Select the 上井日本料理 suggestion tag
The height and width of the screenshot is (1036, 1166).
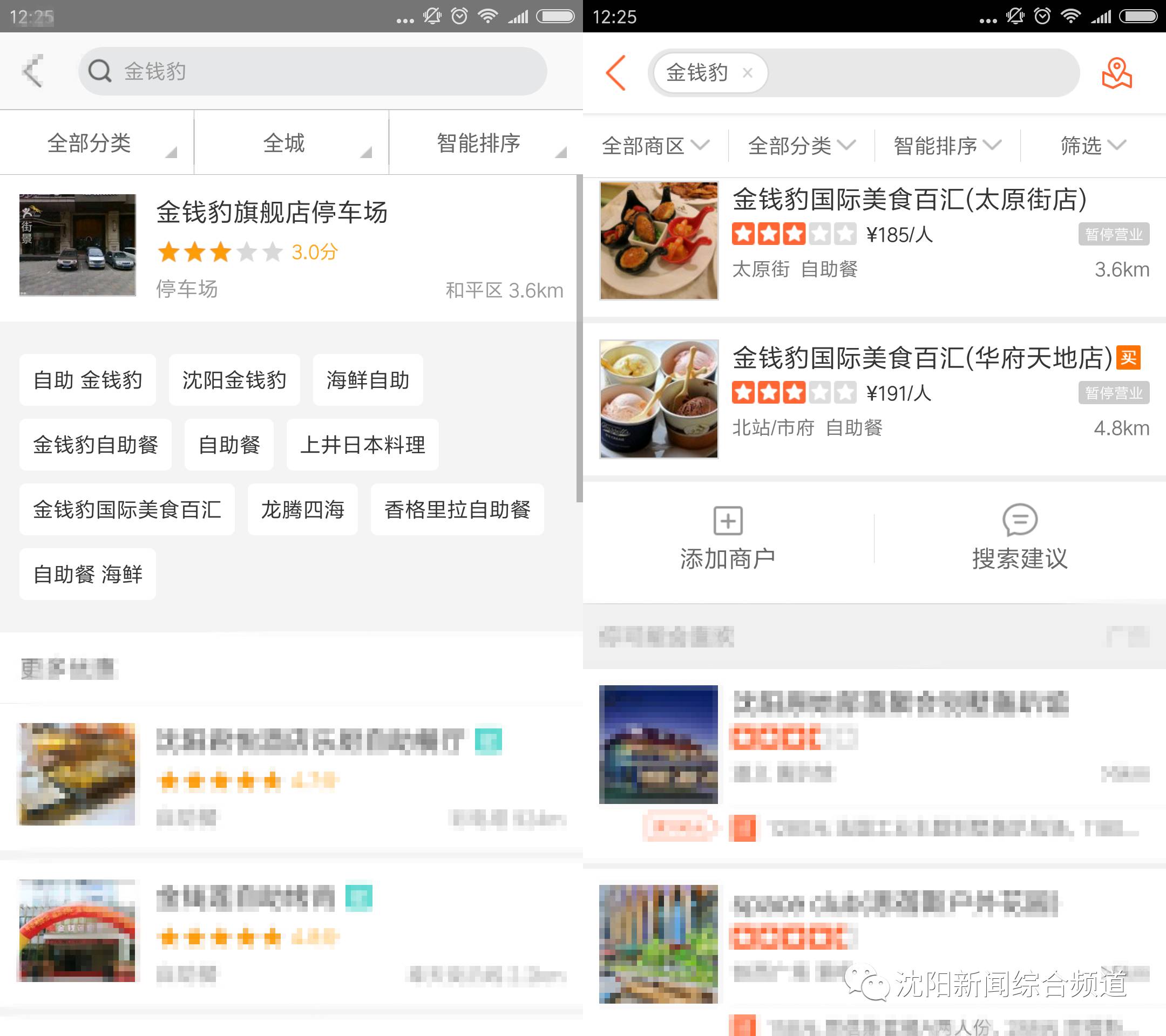[362, 445]
